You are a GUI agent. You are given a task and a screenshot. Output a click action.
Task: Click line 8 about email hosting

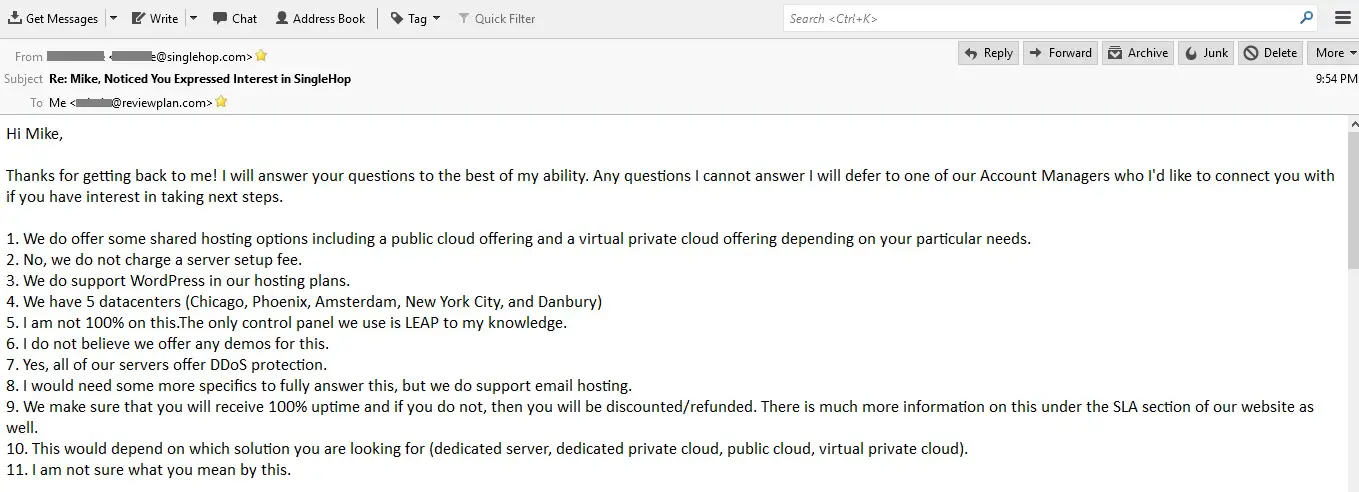coord(319,386)
